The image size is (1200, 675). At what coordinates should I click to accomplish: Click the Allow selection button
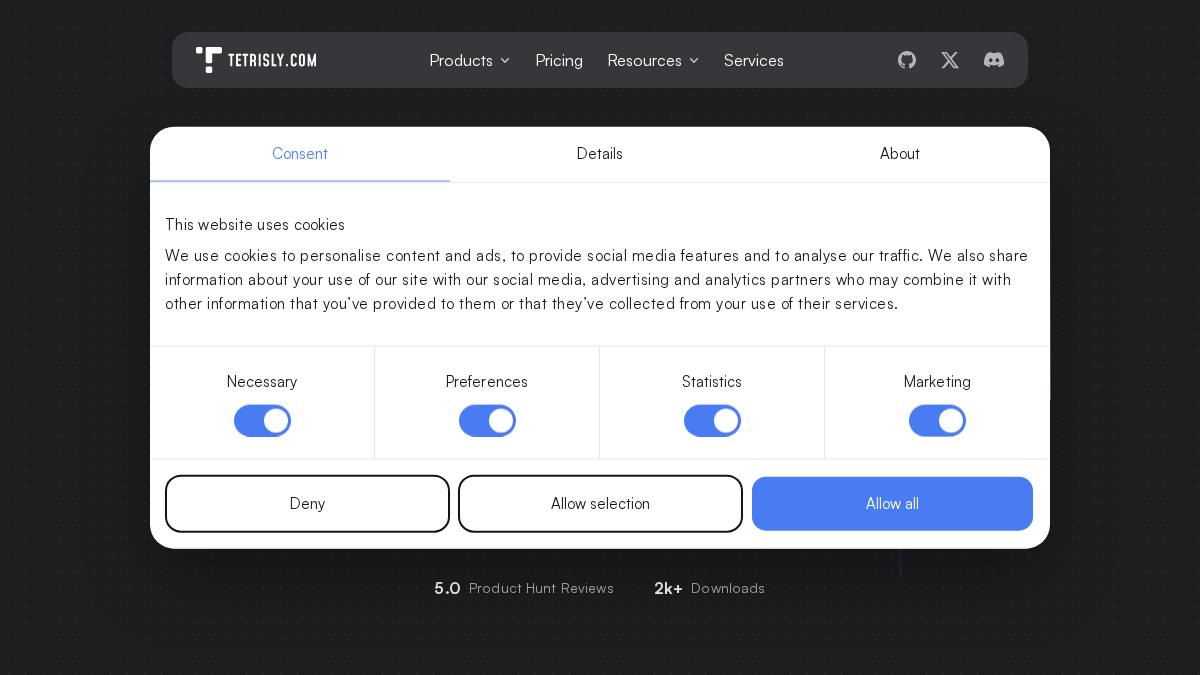pos(600,504)
